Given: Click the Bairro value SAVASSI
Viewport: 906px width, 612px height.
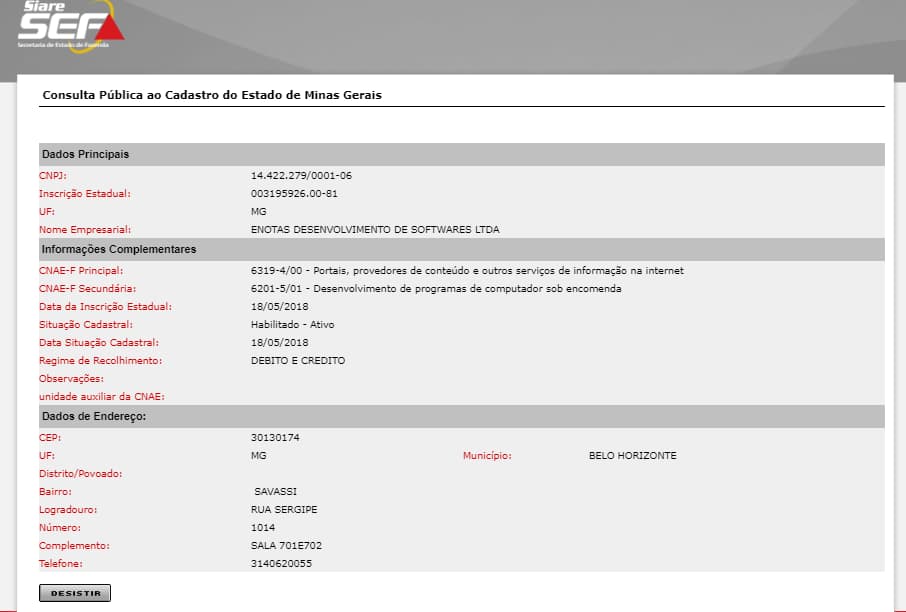Looking at the screenshot, I should [x=276, y=491].
